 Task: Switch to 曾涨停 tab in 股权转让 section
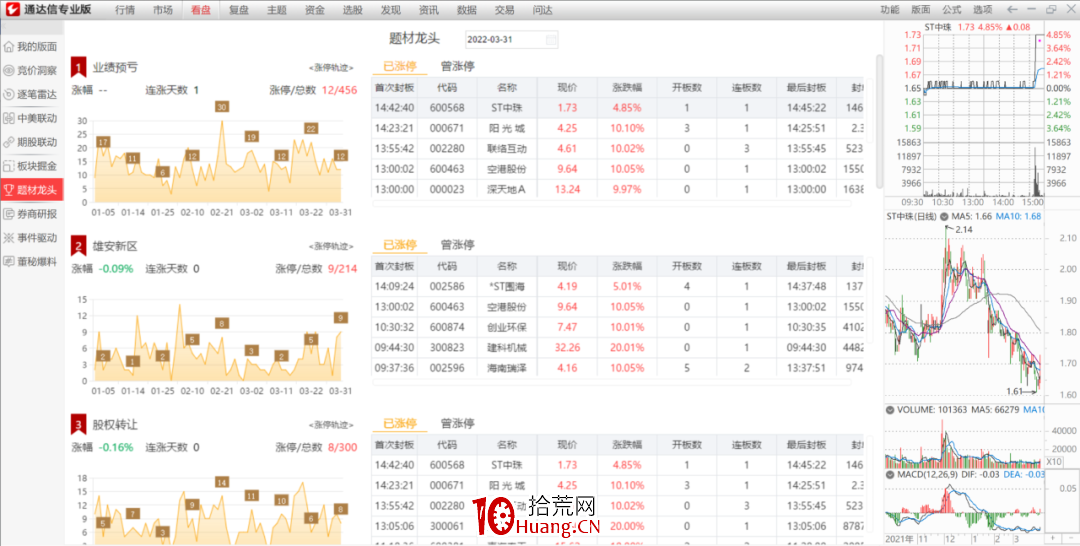(x=457, y=423)
